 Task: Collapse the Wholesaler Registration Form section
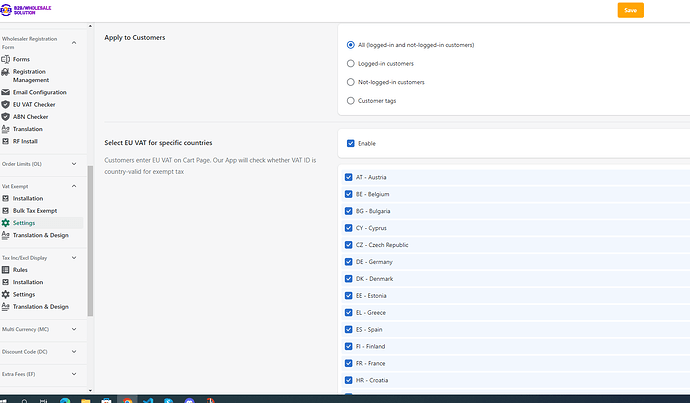[74, 43]
